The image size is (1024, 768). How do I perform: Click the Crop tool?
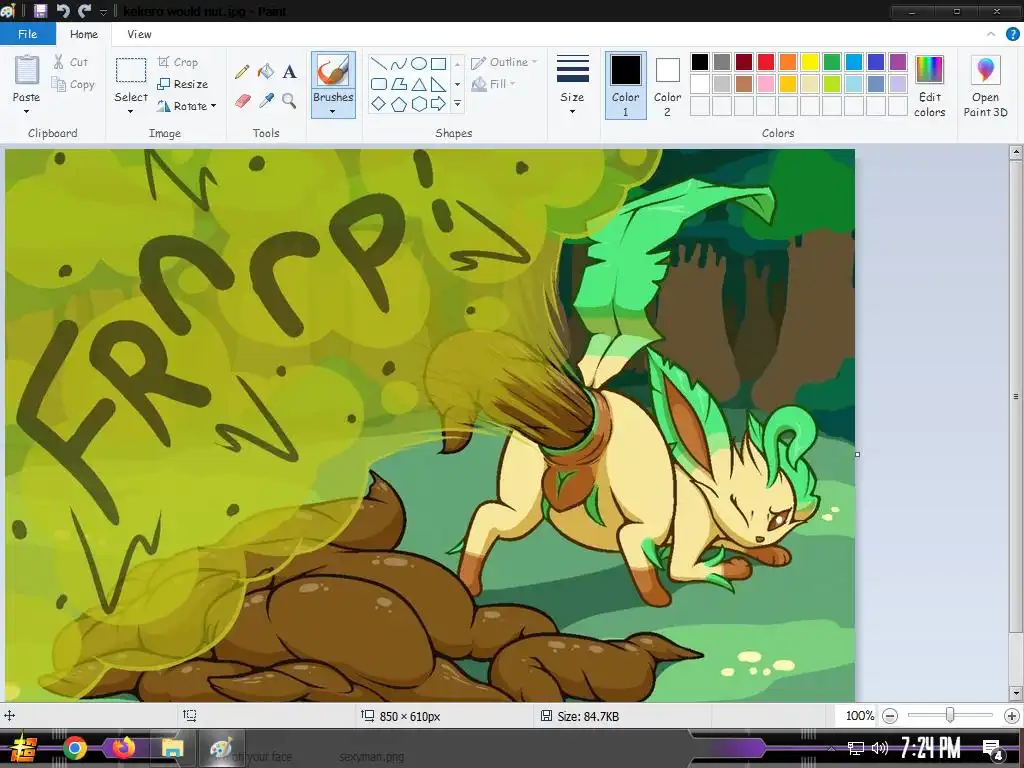178,62
